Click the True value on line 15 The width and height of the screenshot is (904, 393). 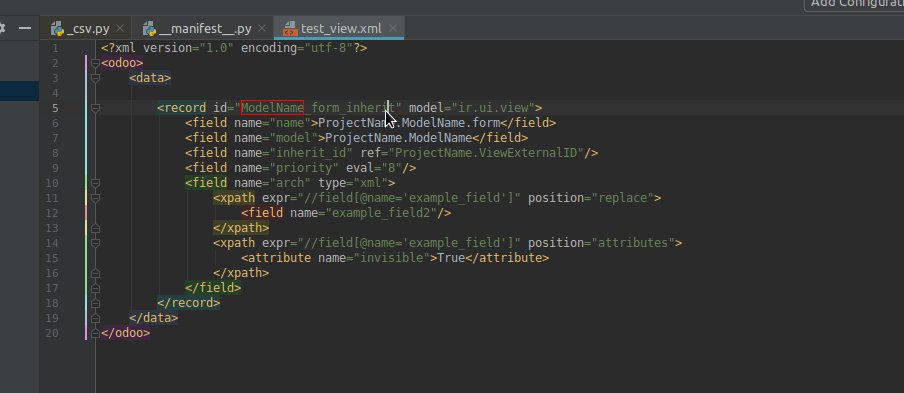tap(451, 258)
